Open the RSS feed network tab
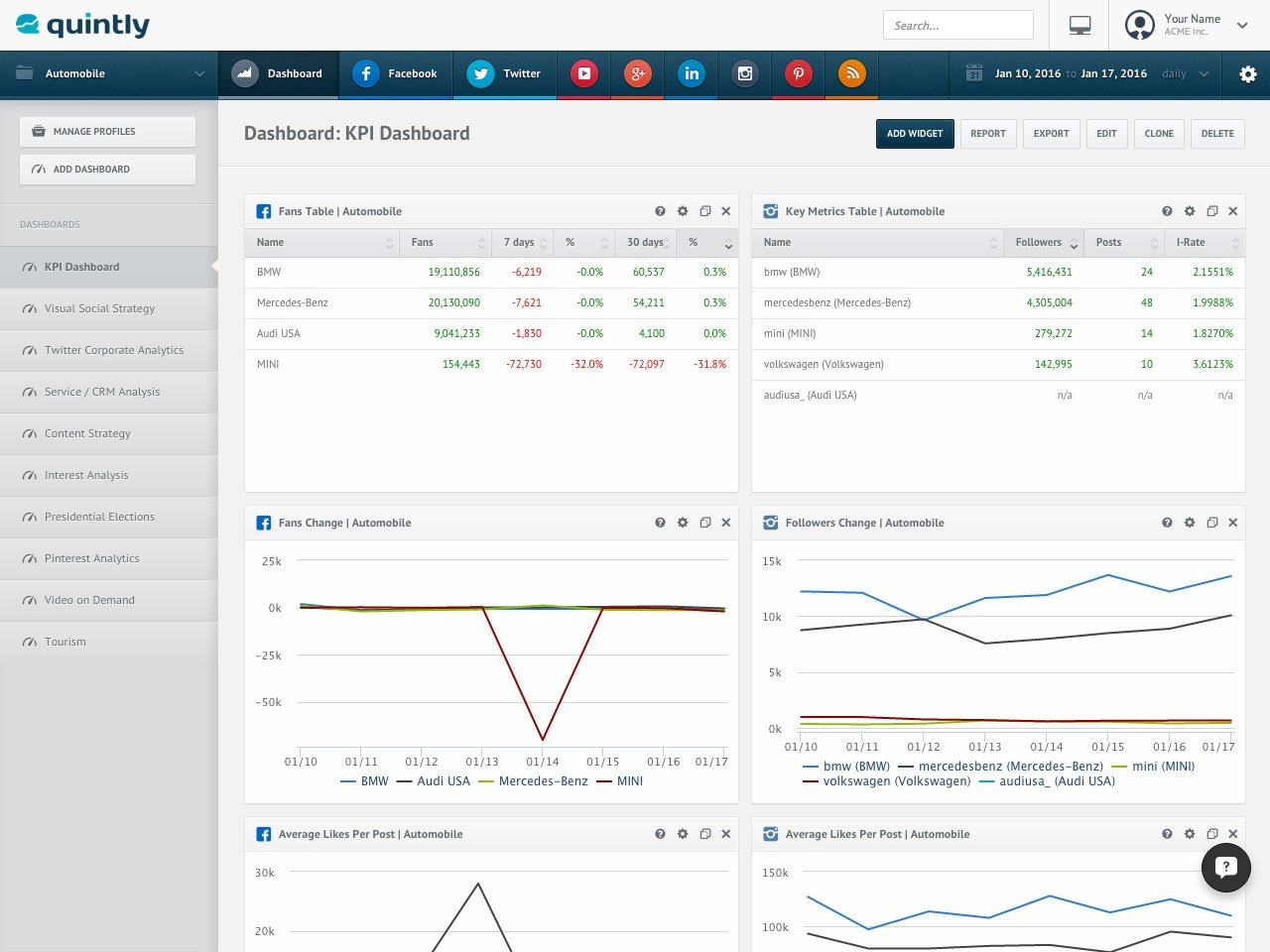Screen dimensions: 1270x952 pyautogui.click(x=851, y=73)
